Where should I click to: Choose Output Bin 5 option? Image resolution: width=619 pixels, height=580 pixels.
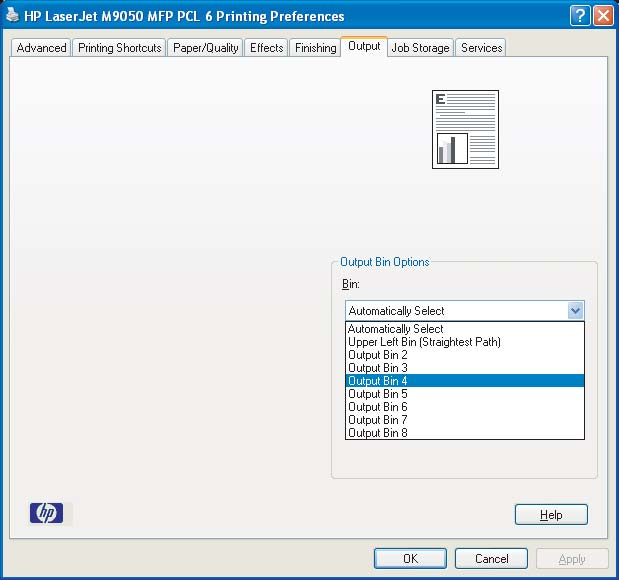[465, 394]
